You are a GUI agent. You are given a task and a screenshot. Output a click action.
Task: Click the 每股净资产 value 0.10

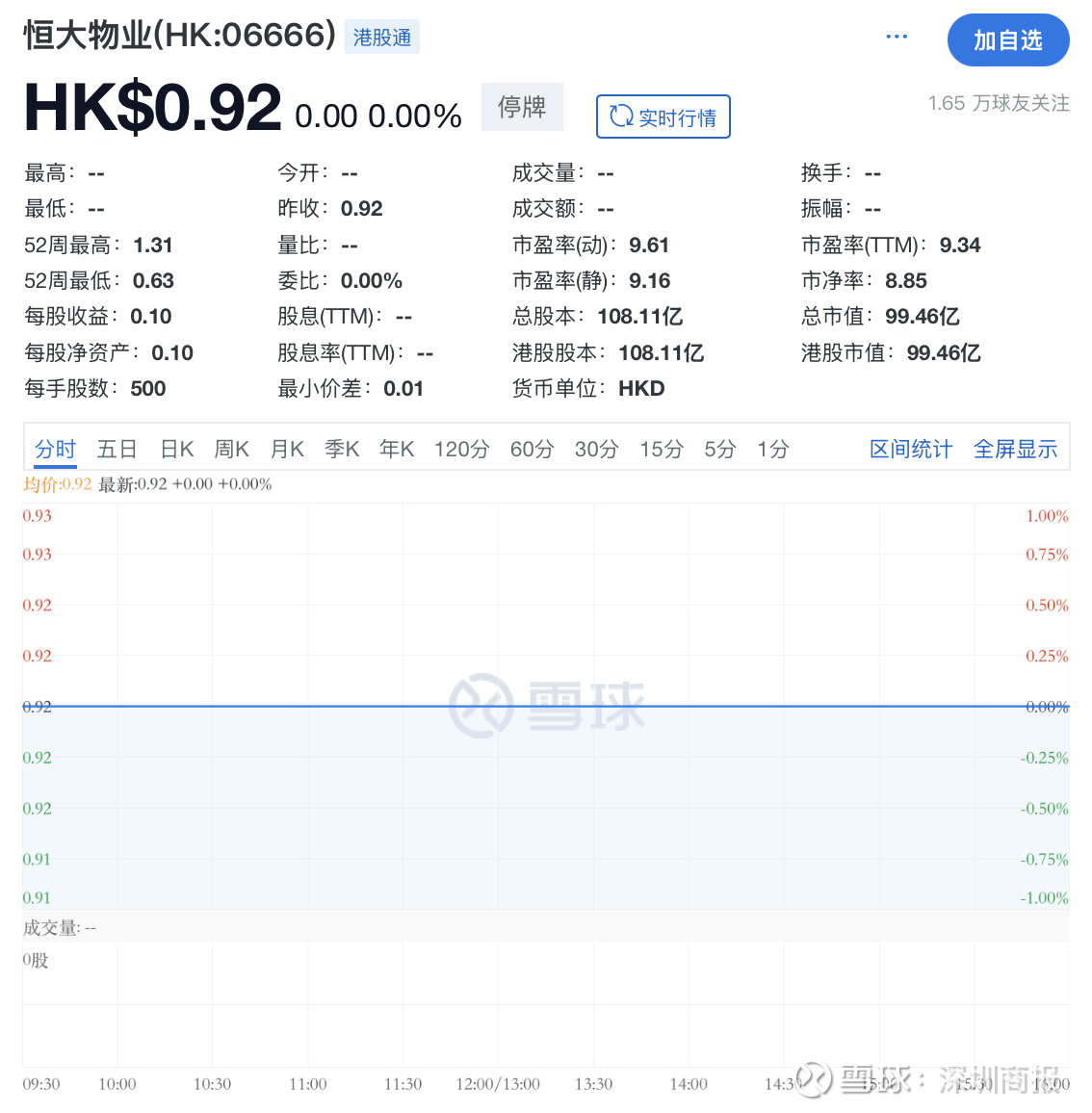(x=171, y=352)
